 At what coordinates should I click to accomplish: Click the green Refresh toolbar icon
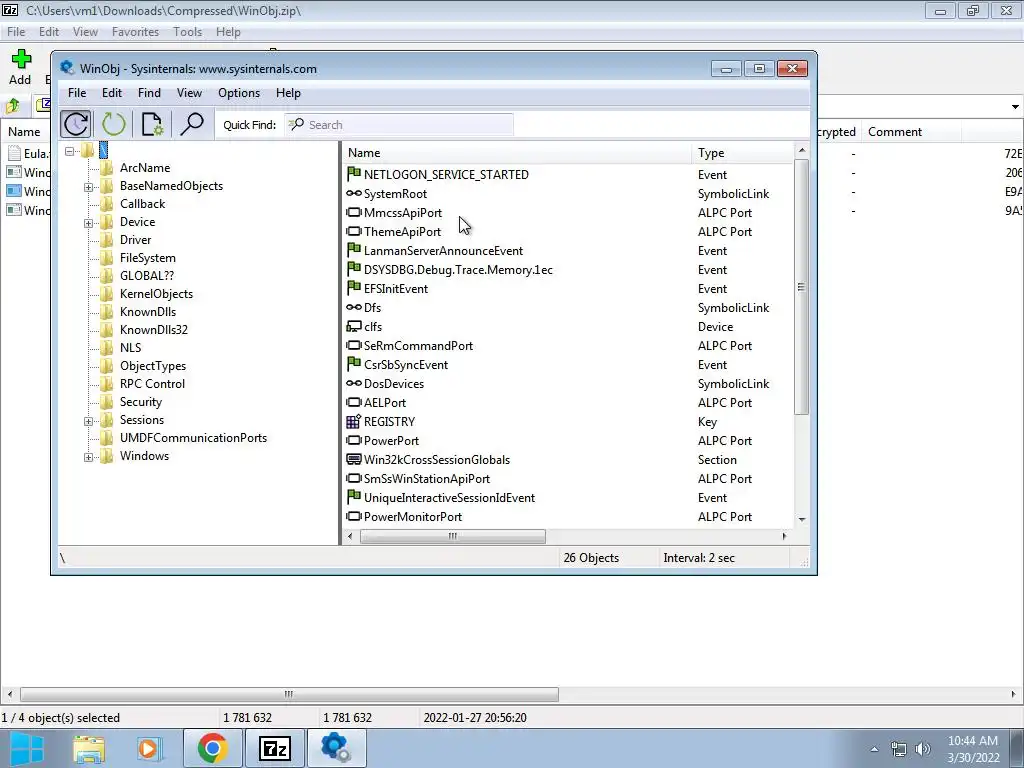click(113, 124)
